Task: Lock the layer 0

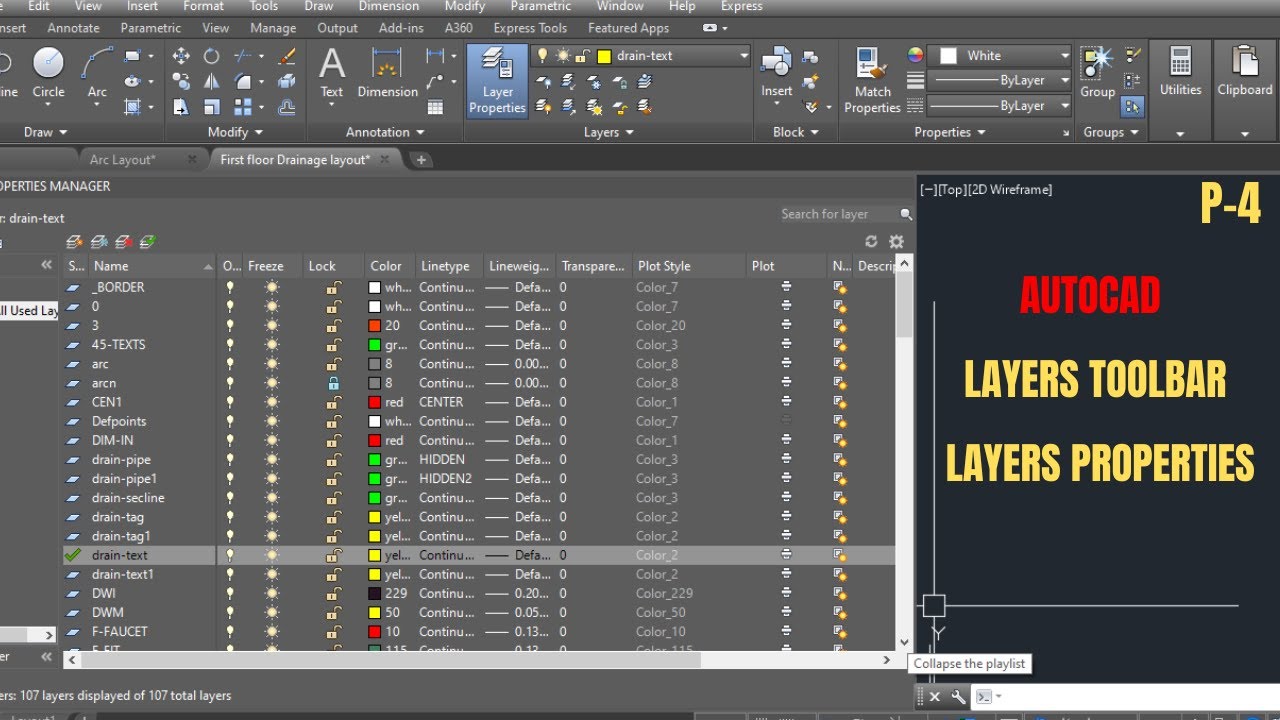Action: (x=333, y=306)
